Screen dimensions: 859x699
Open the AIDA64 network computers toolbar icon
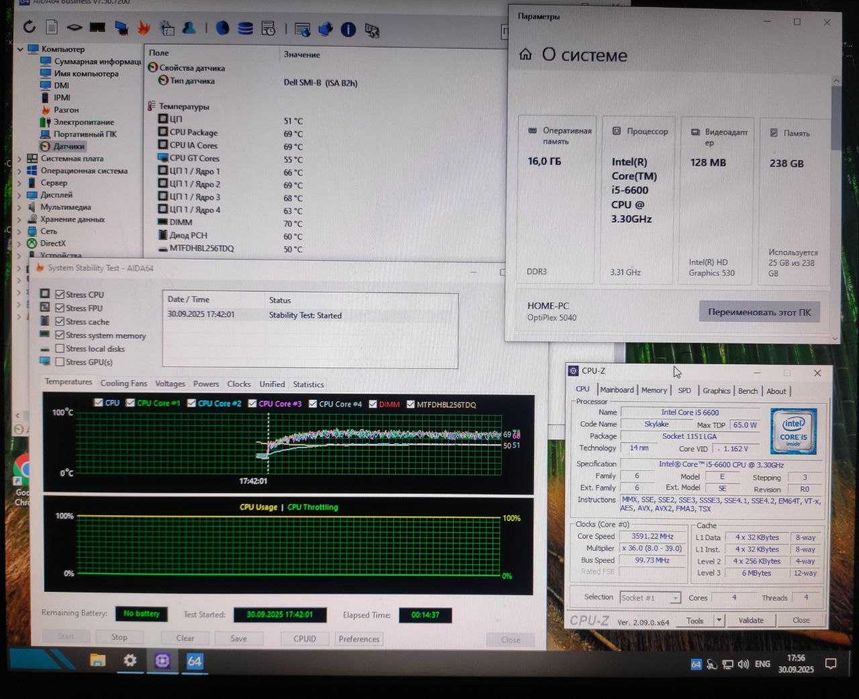tap(121, 27)
